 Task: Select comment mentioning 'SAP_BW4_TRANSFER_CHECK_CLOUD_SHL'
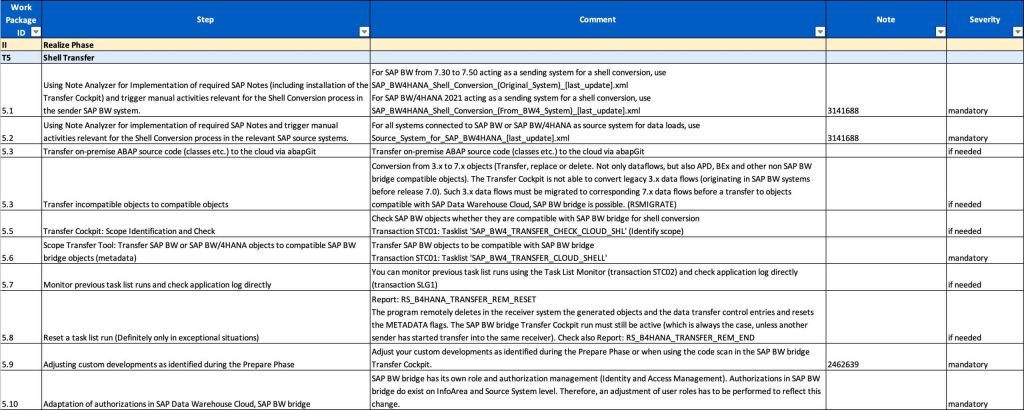[598, 224]
